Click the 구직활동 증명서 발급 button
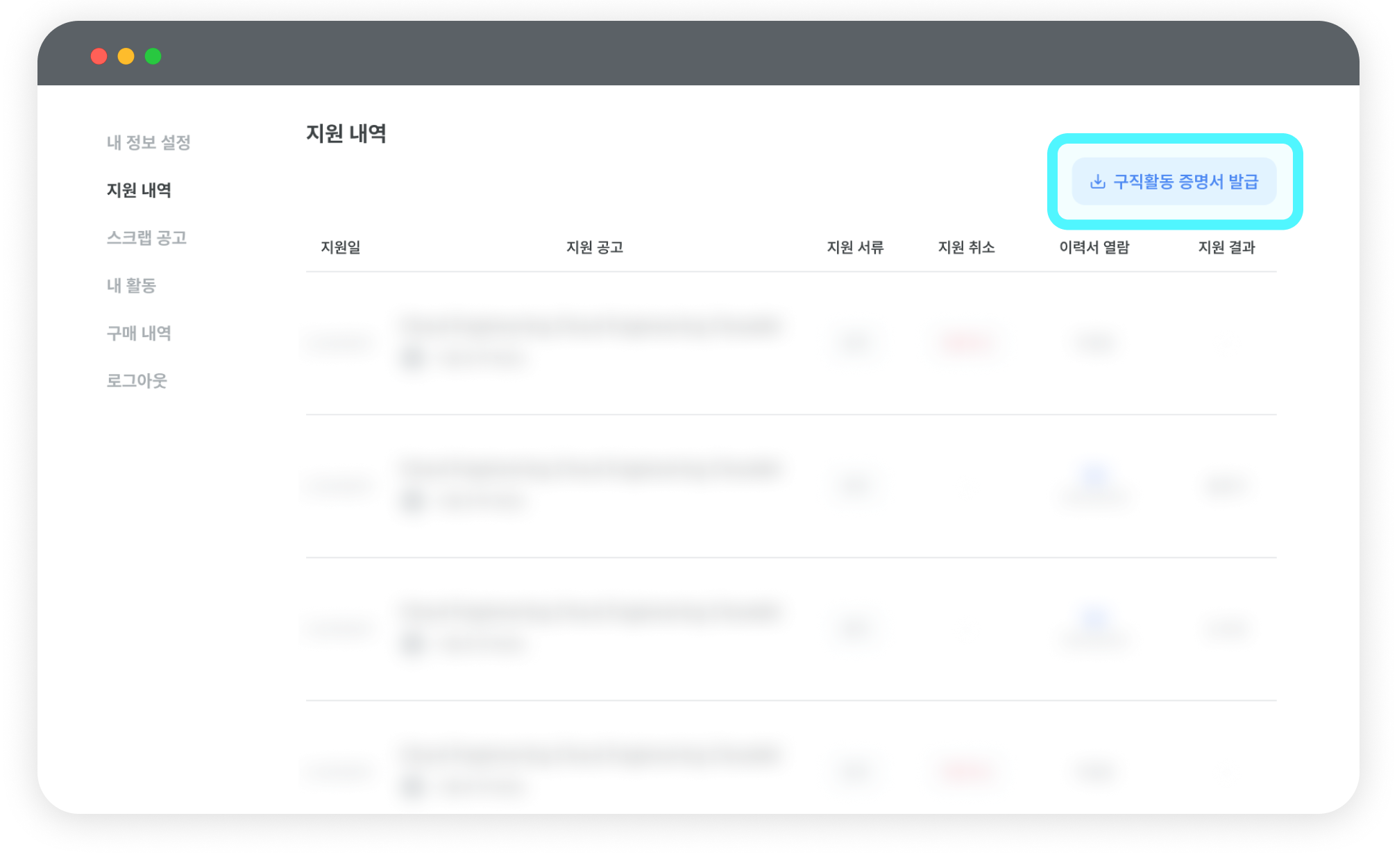Screen dimensions: 1397x868 click(x=1174, y=182)
